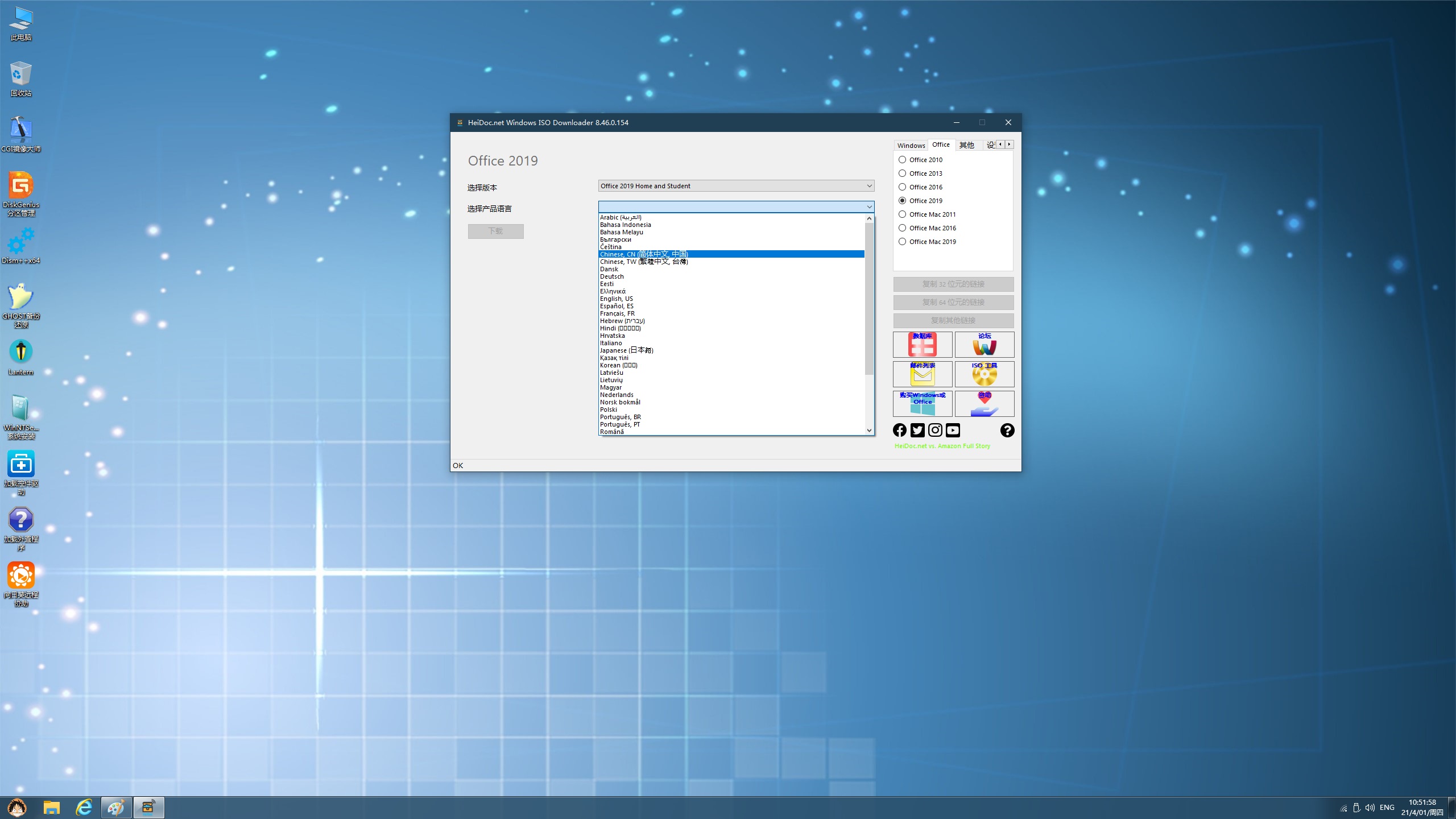Open 回收站 recycle bin icon
Viewport: 1456px width, 819px height.
tap(21, 79)
